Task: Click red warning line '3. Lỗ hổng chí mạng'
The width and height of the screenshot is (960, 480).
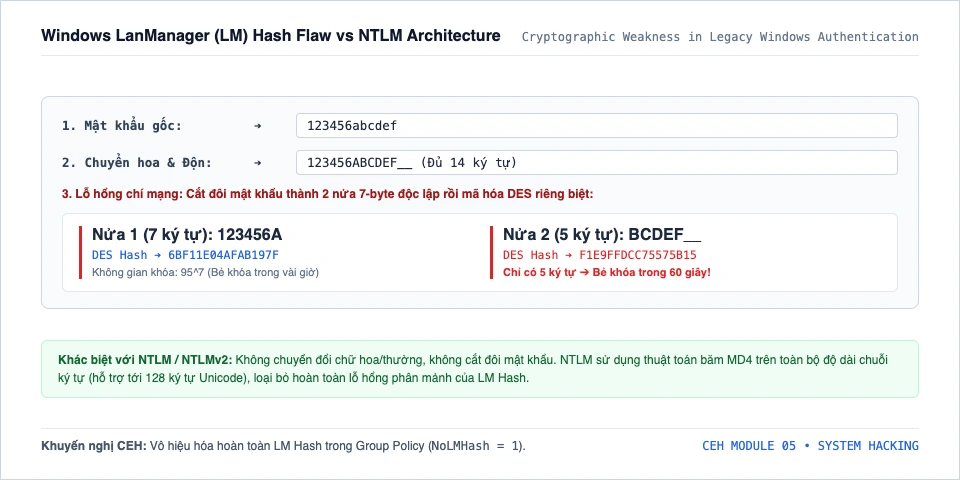Action: coord(328,195)
